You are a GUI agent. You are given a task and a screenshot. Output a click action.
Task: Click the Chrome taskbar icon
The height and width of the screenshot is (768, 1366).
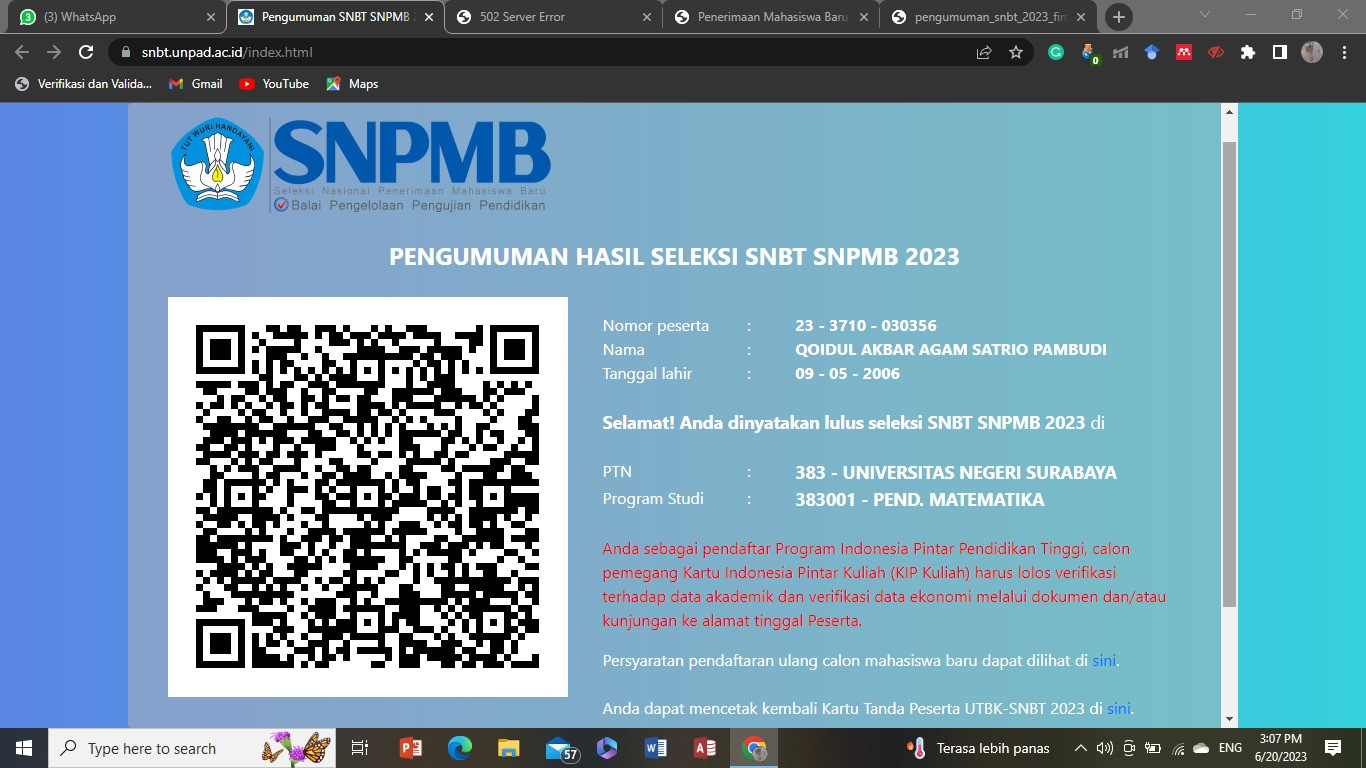[x=754, y=748]
